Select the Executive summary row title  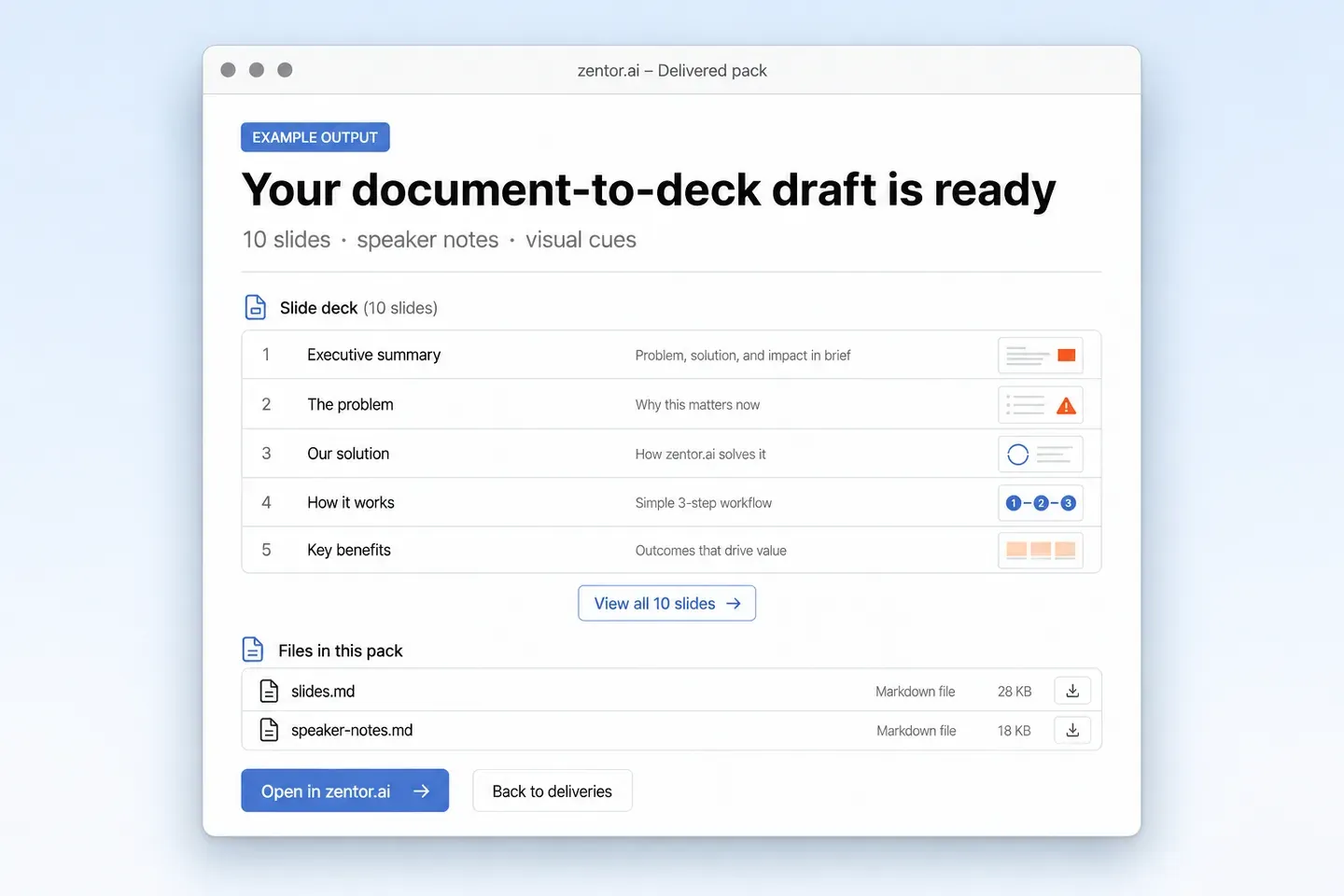(x=374, y=355)
